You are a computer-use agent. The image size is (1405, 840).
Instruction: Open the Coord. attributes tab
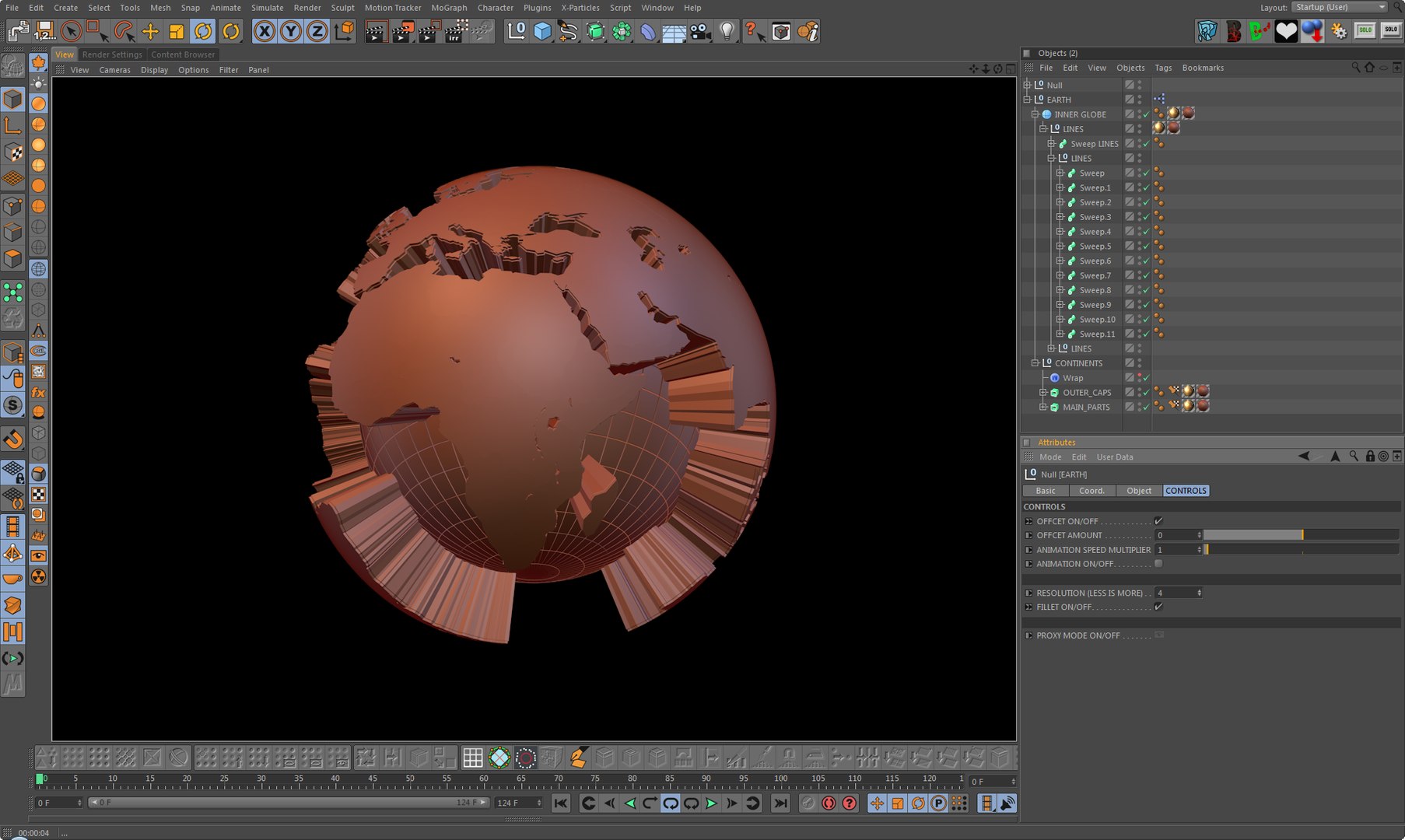[x=1091, y=491]
